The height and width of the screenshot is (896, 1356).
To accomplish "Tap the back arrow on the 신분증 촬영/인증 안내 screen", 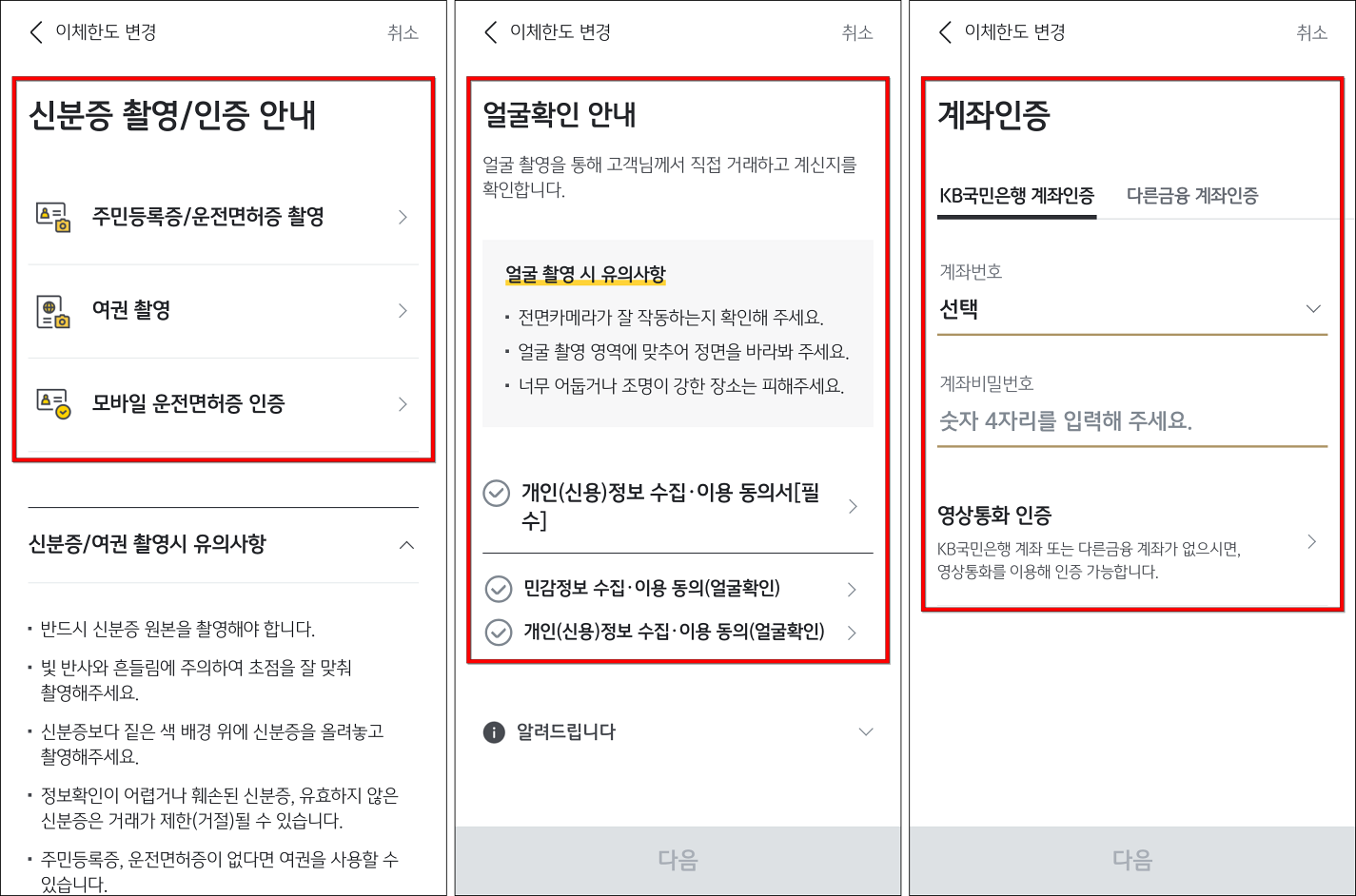I will 35,31.
